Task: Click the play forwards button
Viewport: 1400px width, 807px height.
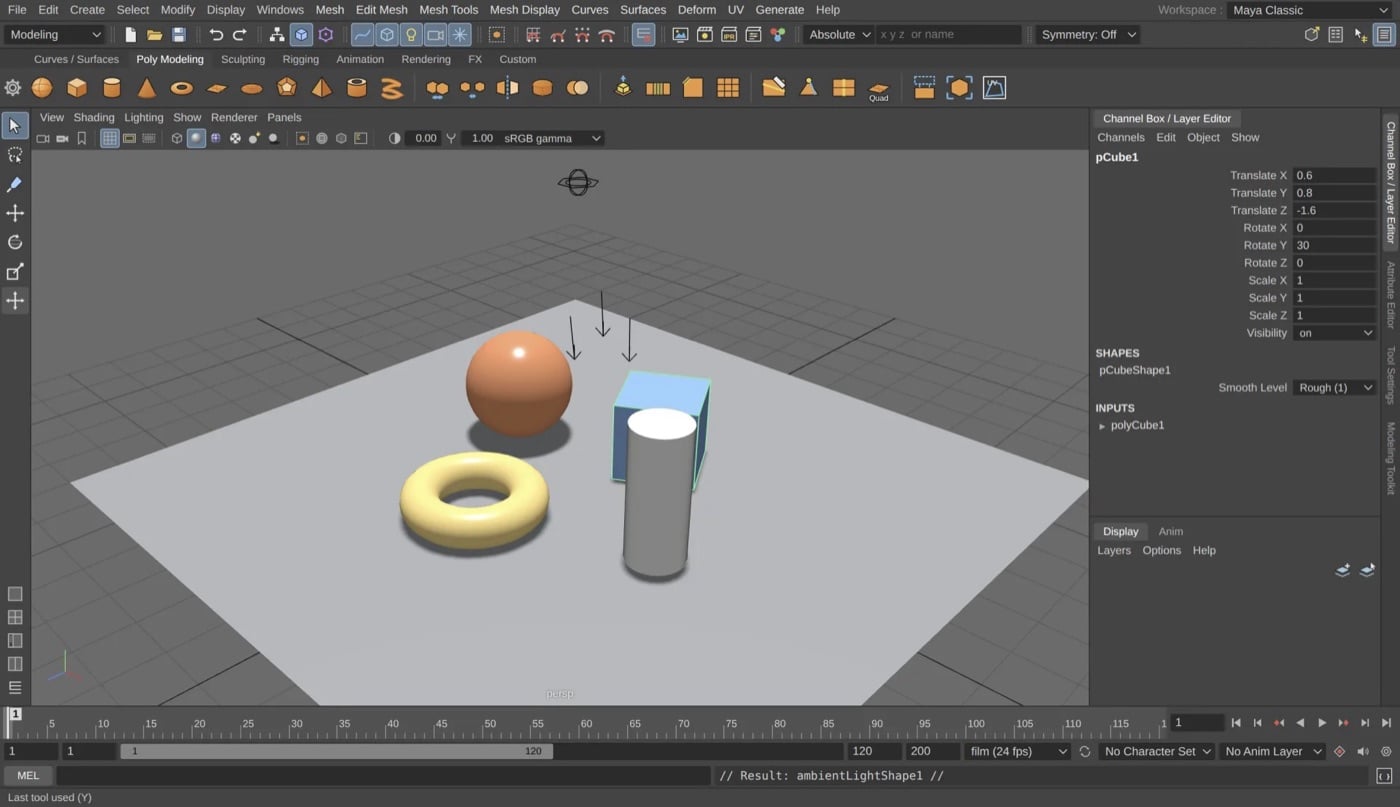Action: [x=1322, y=722]
